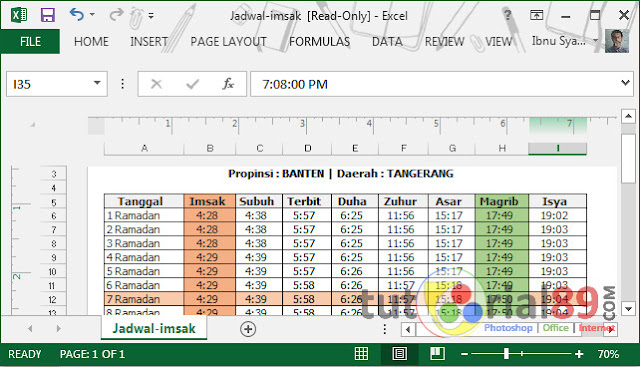This screenshot has width=640, height=367.
Task: Click the vertical scrollbar up arrow
Action: click(x=628, y=116)
